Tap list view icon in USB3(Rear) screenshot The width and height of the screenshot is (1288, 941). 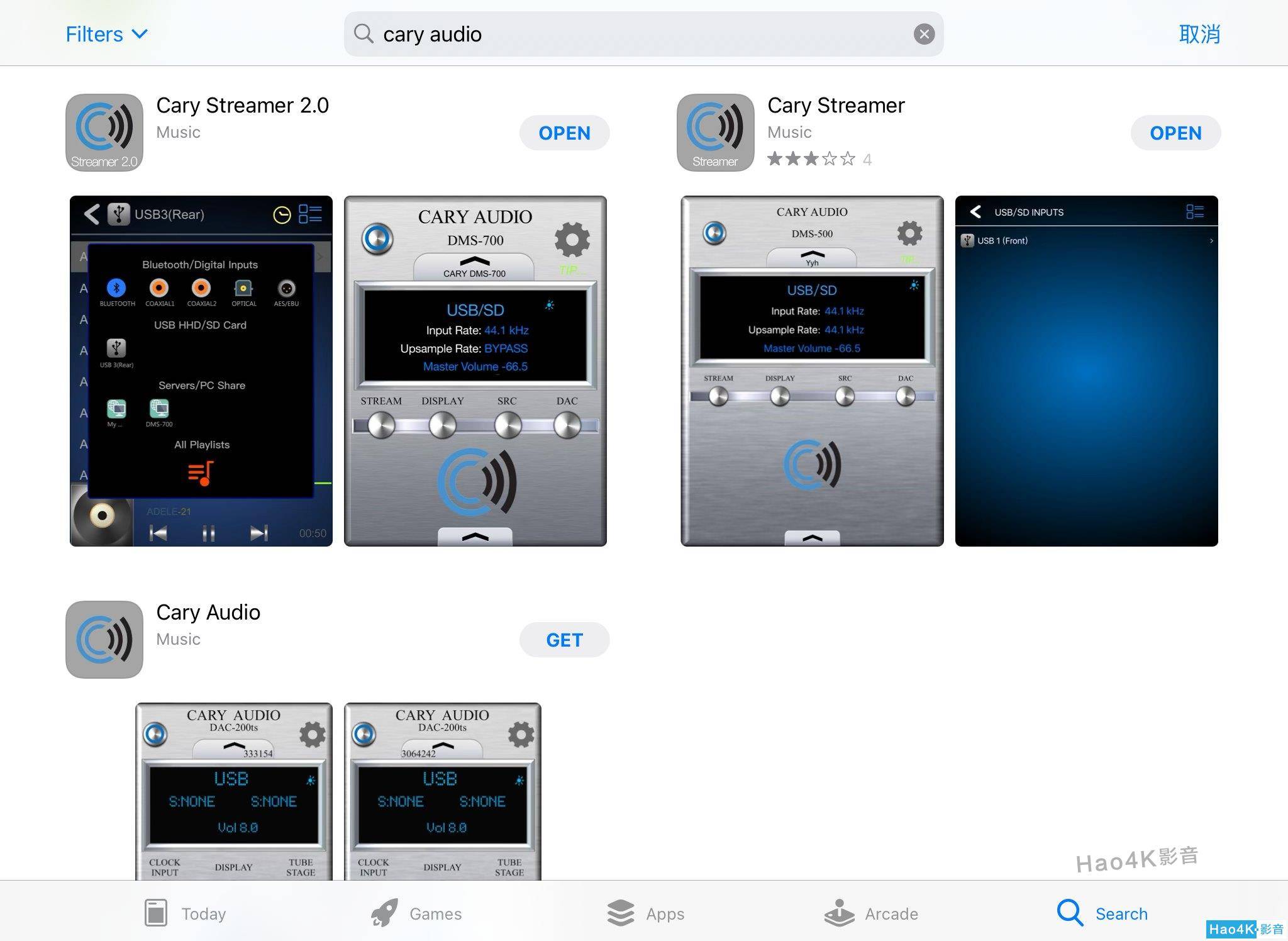click(310, 214)
